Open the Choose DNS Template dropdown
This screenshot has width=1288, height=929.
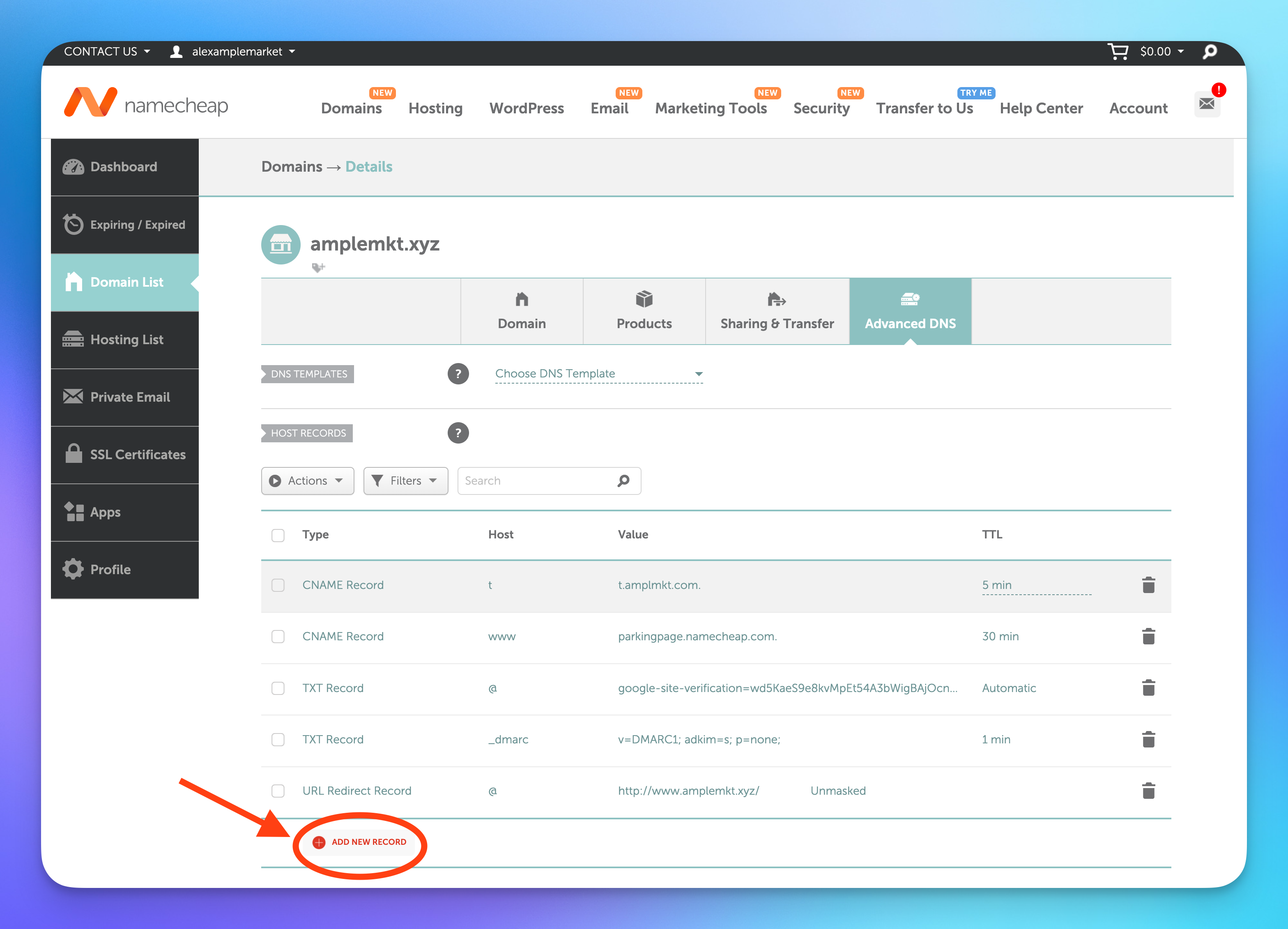(x=598, y=374)
